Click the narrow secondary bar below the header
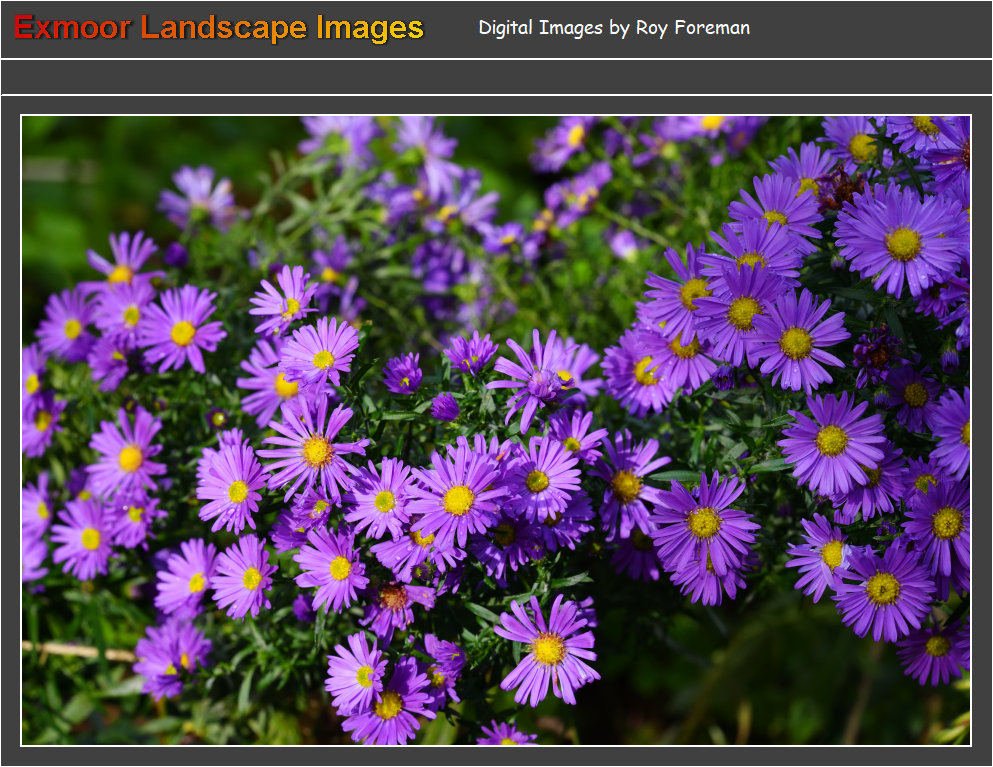 [x=496, y=75]
